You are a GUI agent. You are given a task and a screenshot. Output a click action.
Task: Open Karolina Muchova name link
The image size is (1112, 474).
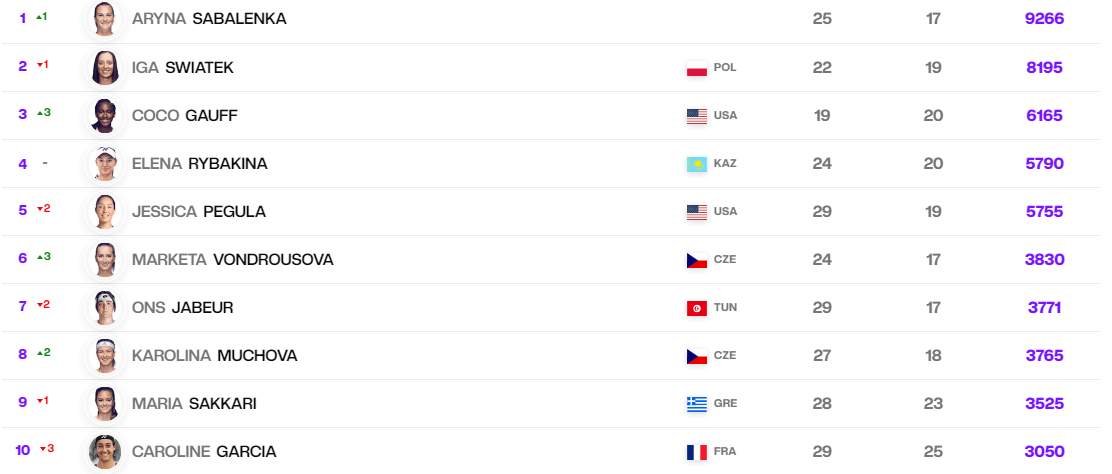click(214, 356)
